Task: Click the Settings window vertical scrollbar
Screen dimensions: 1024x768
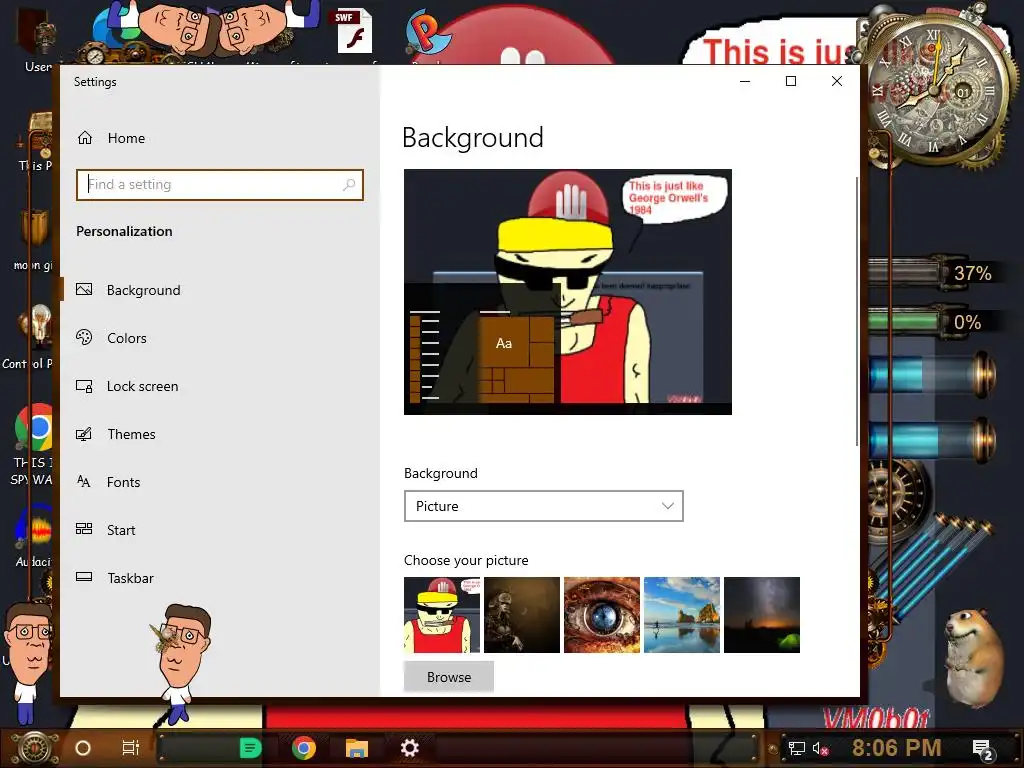Action: [x=856, y=311]
